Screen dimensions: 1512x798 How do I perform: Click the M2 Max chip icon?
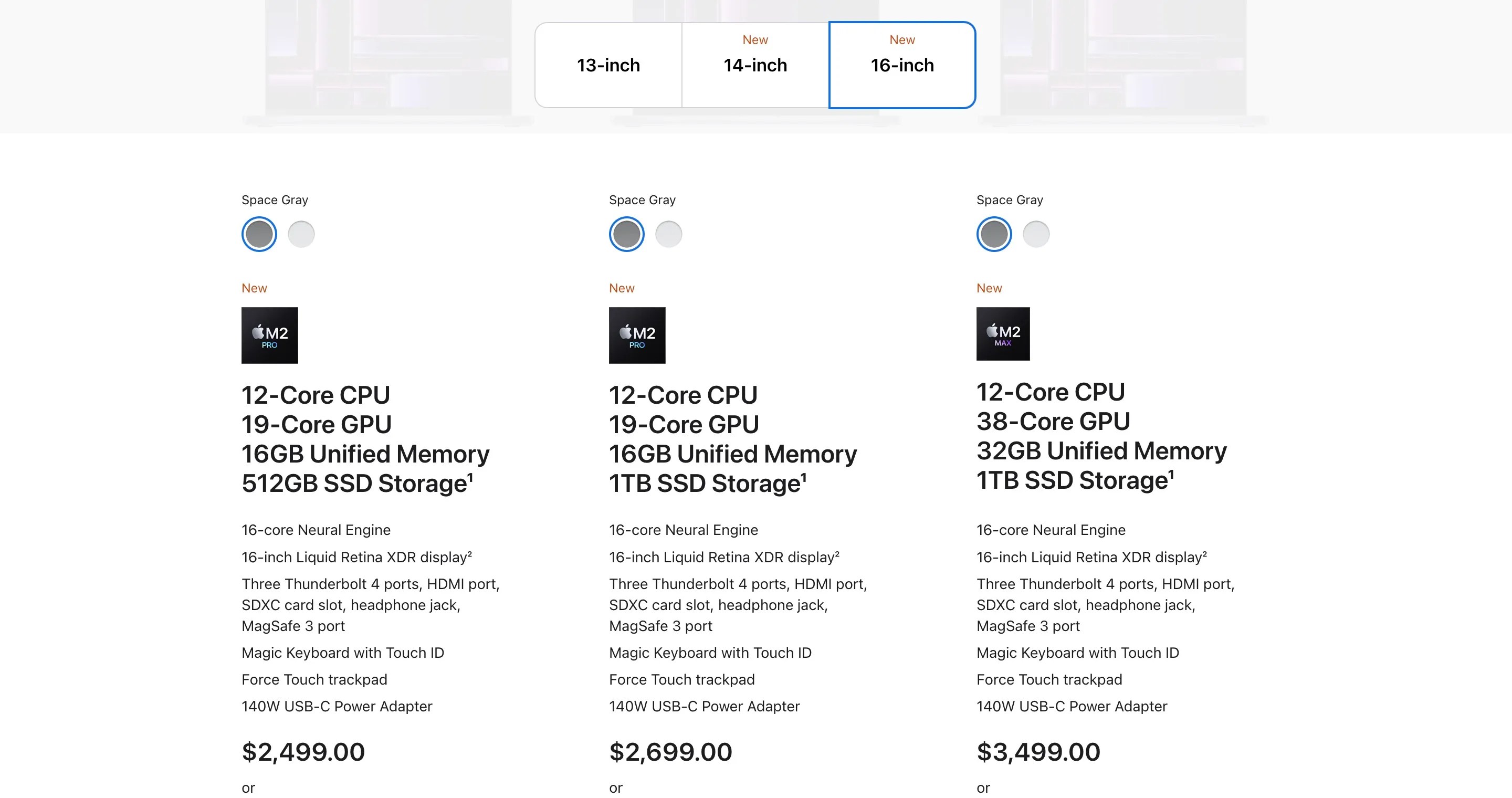pos(1003,333)
